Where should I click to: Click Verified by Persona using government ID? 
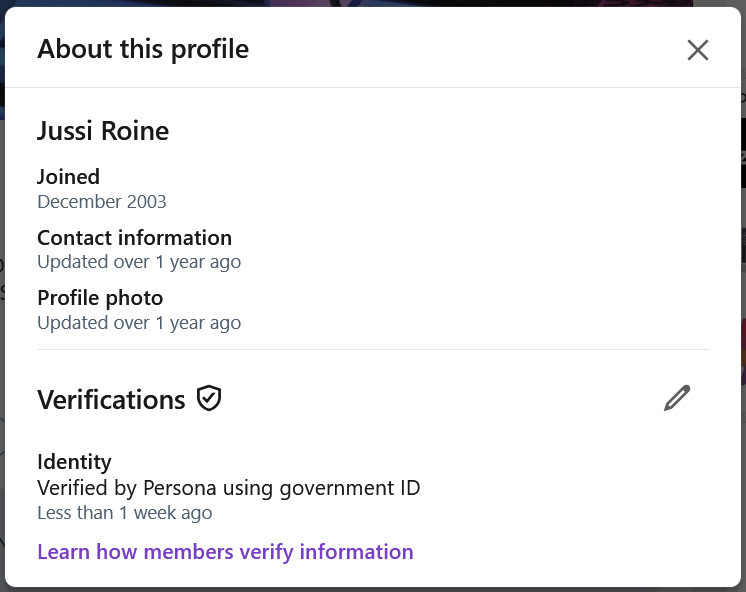229,488
